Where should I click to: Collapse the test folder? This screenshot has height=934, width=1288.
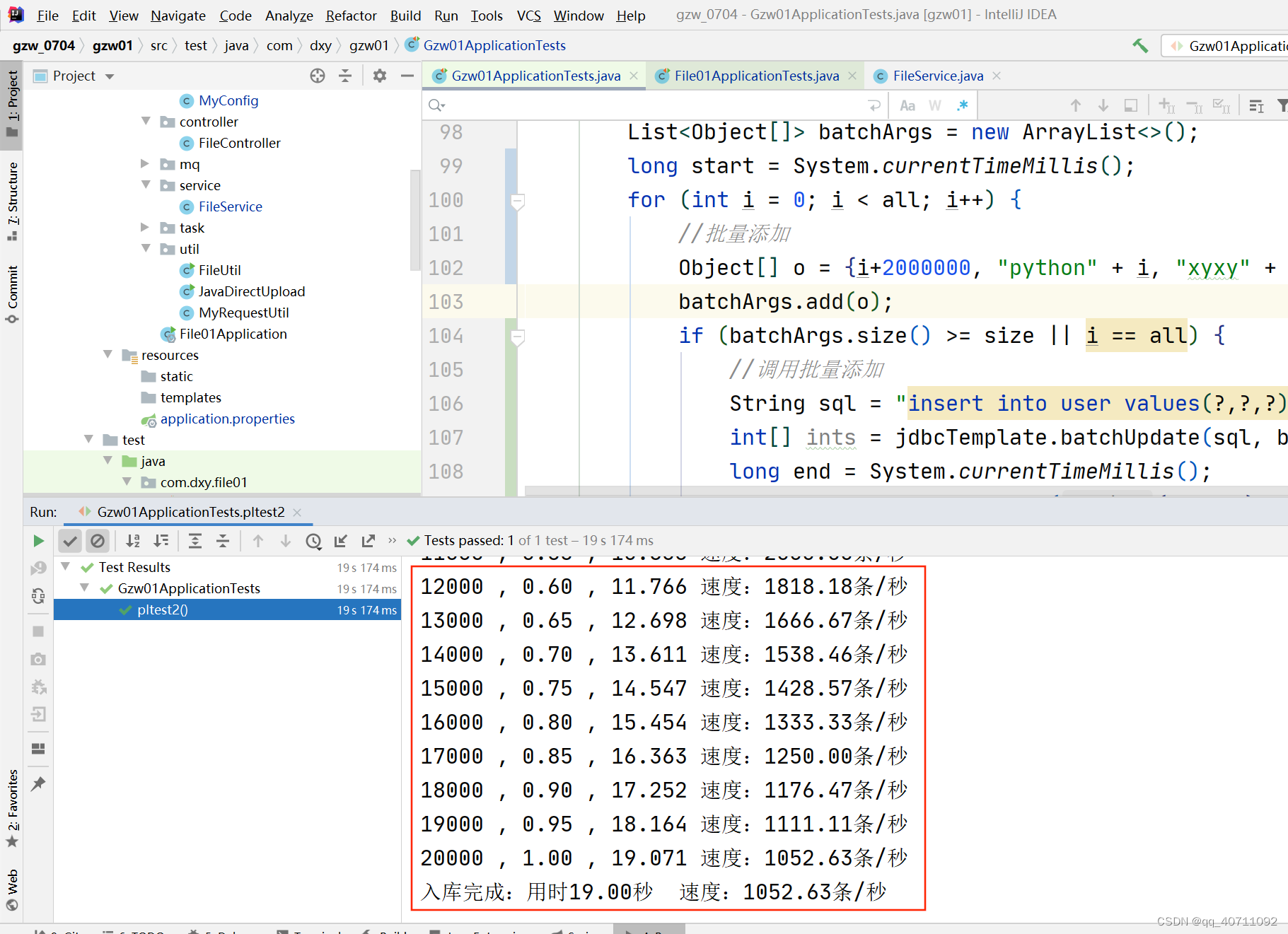coord(88,440)
